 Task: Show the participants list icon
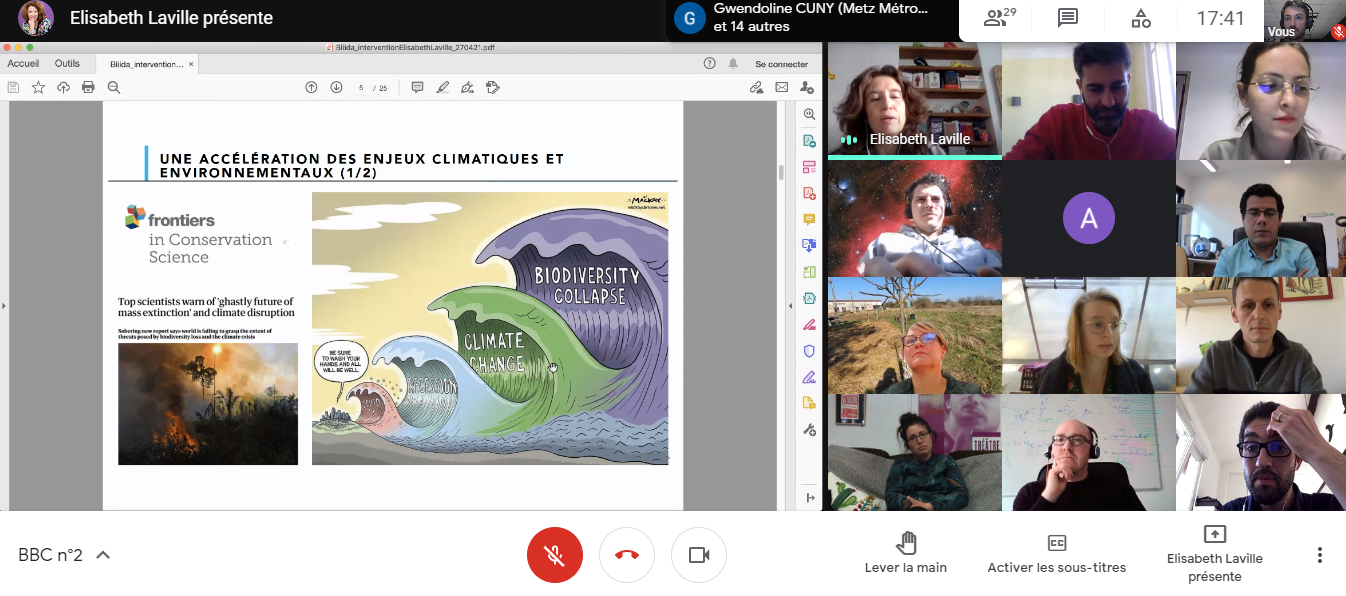[997, 18]
